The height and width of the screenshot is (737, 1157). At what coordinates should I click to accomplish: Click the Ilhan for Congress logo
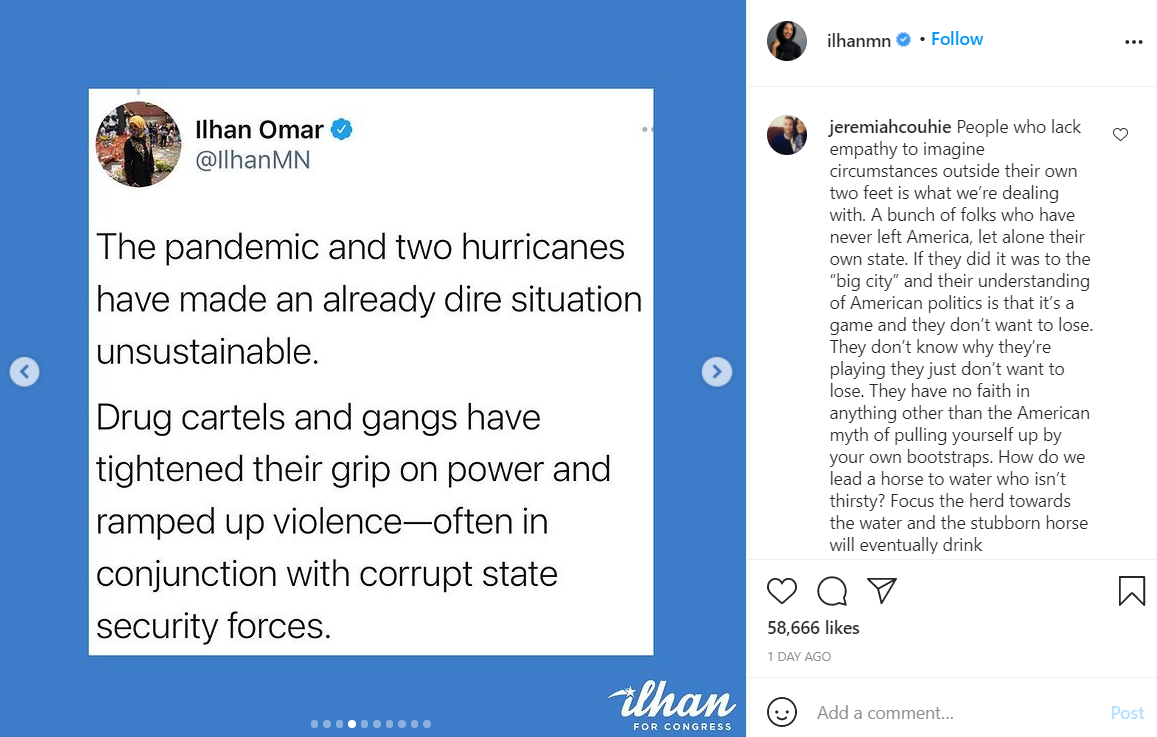point(671,708)
